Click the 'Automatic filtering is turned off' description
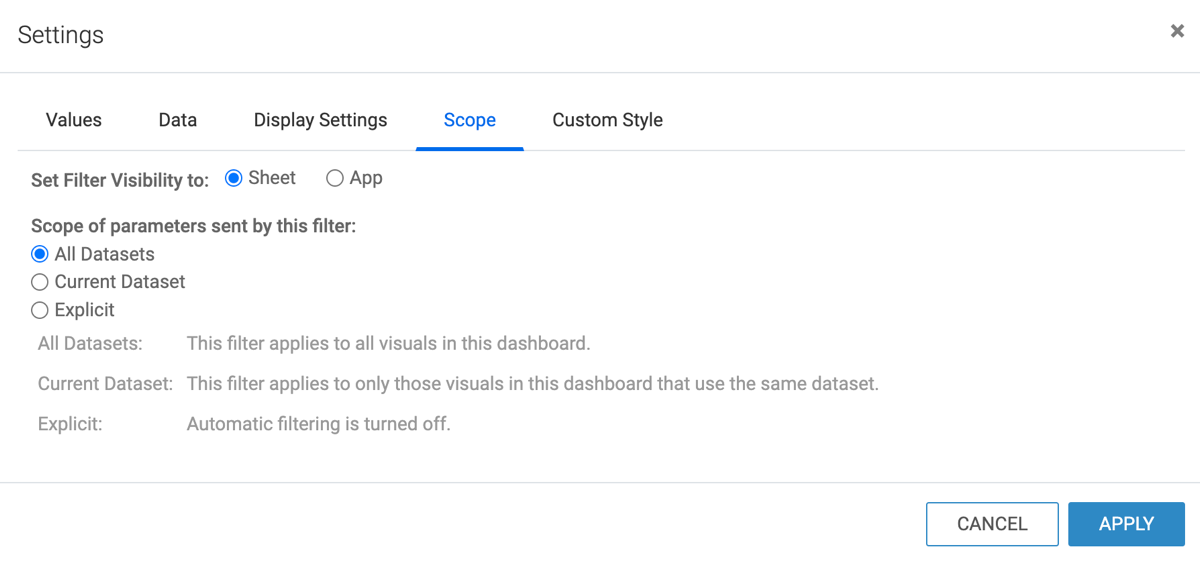 (319, 424)
